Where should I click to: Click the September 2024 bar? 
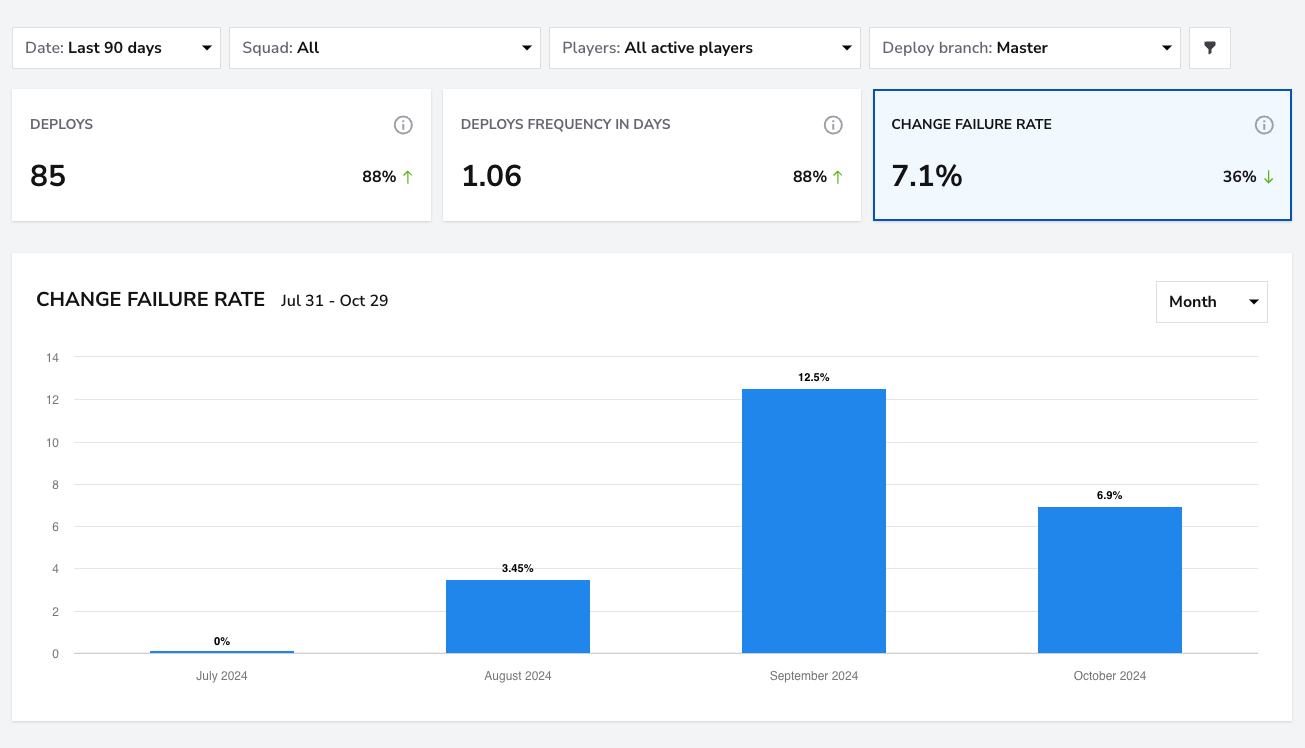(814, 521)
